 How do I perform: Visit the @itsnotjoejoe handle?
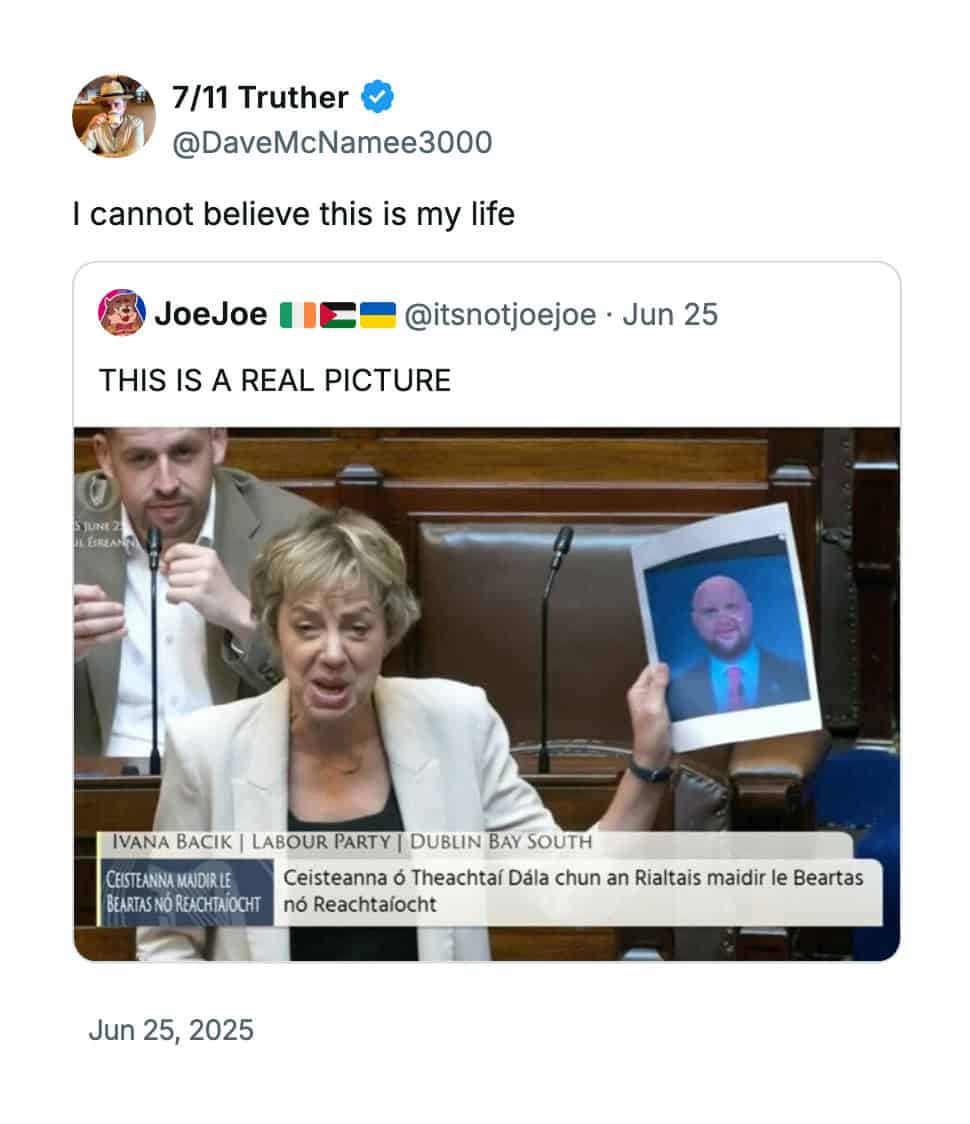tap(500, 315)
